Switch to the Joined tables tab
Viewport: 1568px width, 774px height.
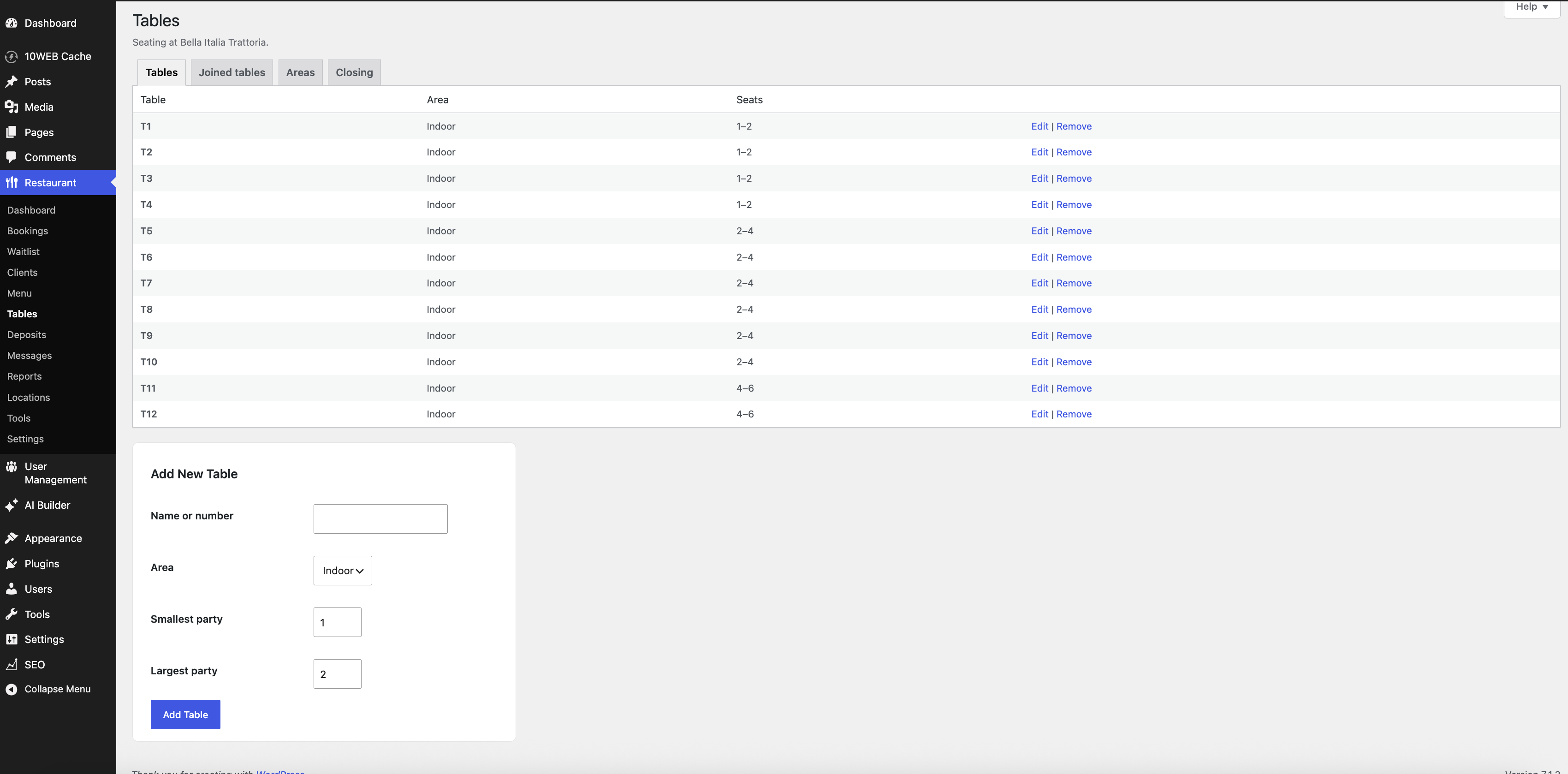[x=232, y=72]
